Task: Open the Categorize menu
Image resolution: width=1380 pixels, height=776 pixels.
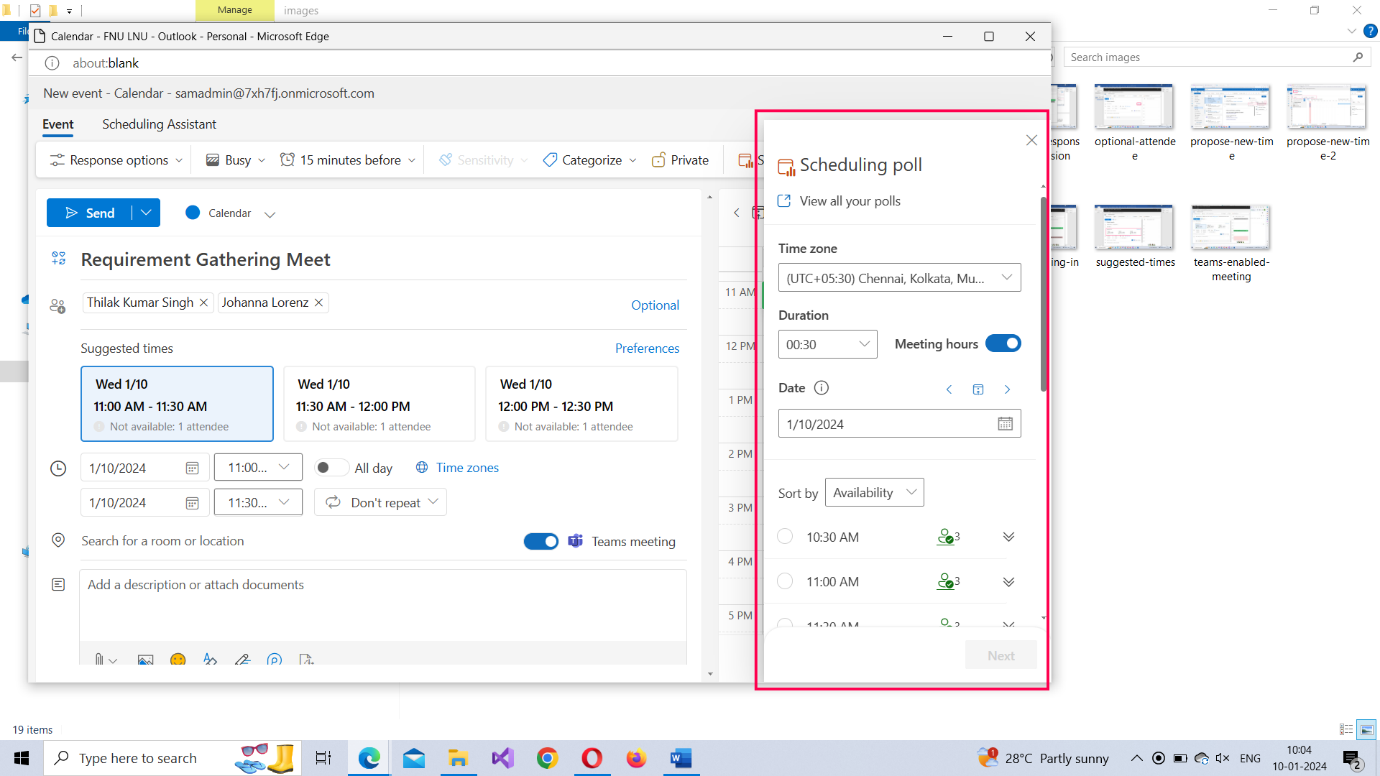Action: pyautogui.click(x=590, y=160)
